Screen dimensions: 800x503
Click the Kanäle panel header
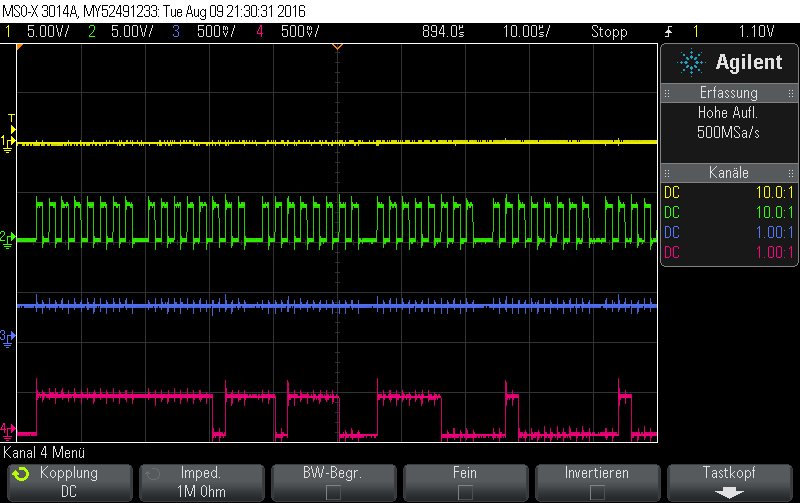pos(729,172)
